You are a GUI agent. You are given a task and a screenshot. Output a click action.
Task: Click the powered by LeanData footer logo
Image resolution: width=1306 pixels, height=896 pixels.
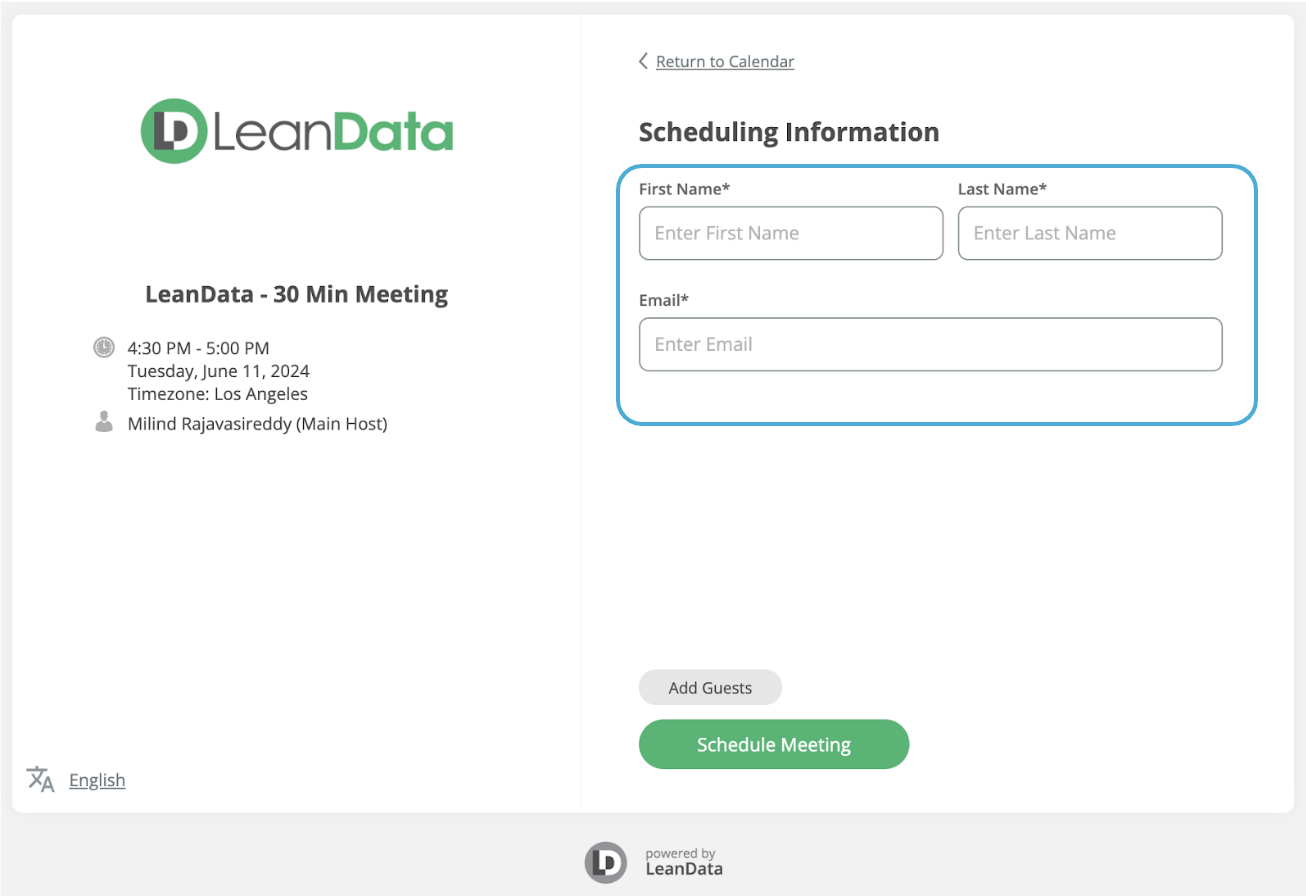(x=606, y=862)
